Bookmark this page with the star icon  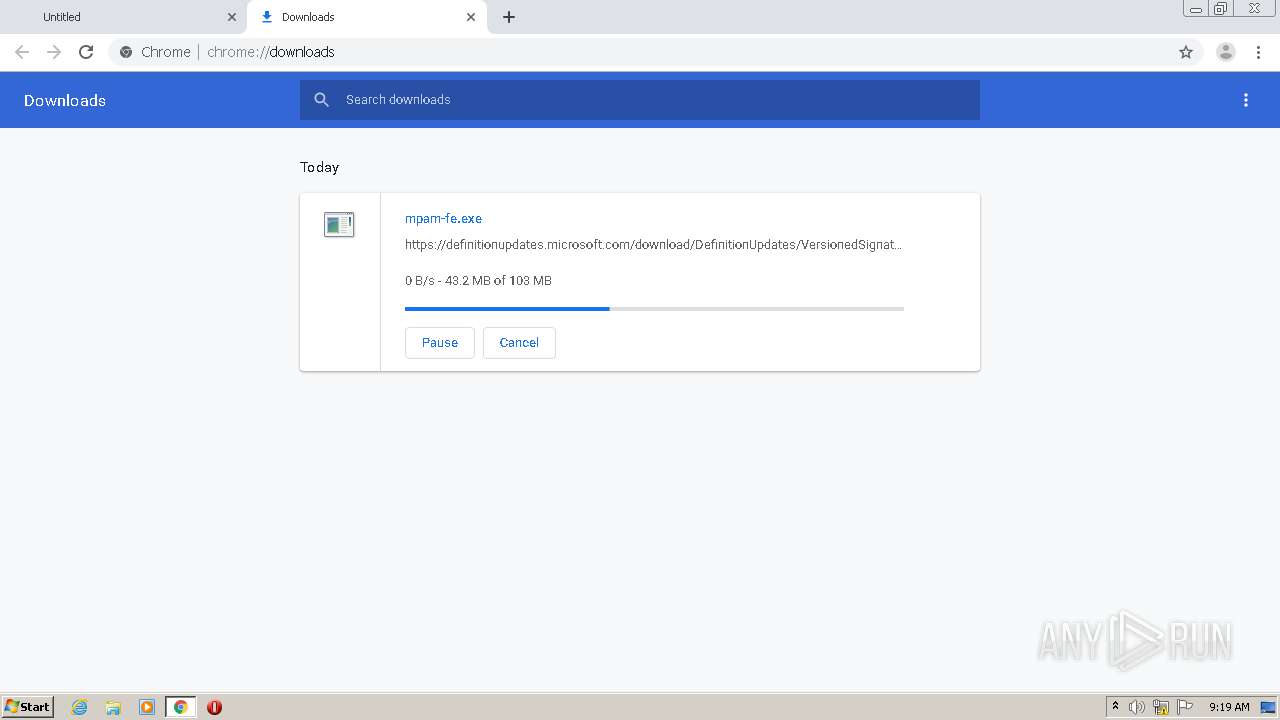click(1186, 52)
